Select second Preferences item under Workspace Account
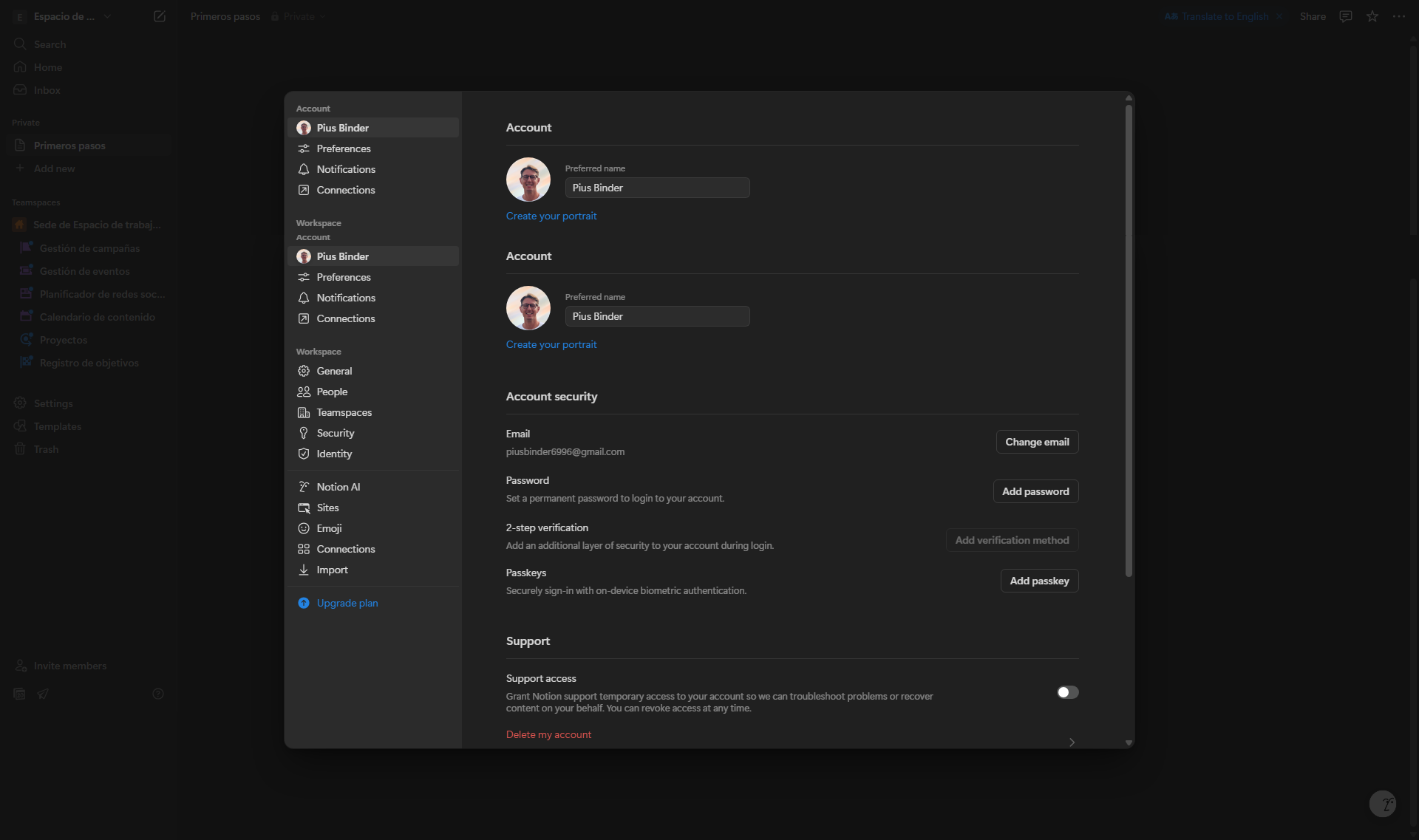The image size is (1419, 840). tap(373, 277)
